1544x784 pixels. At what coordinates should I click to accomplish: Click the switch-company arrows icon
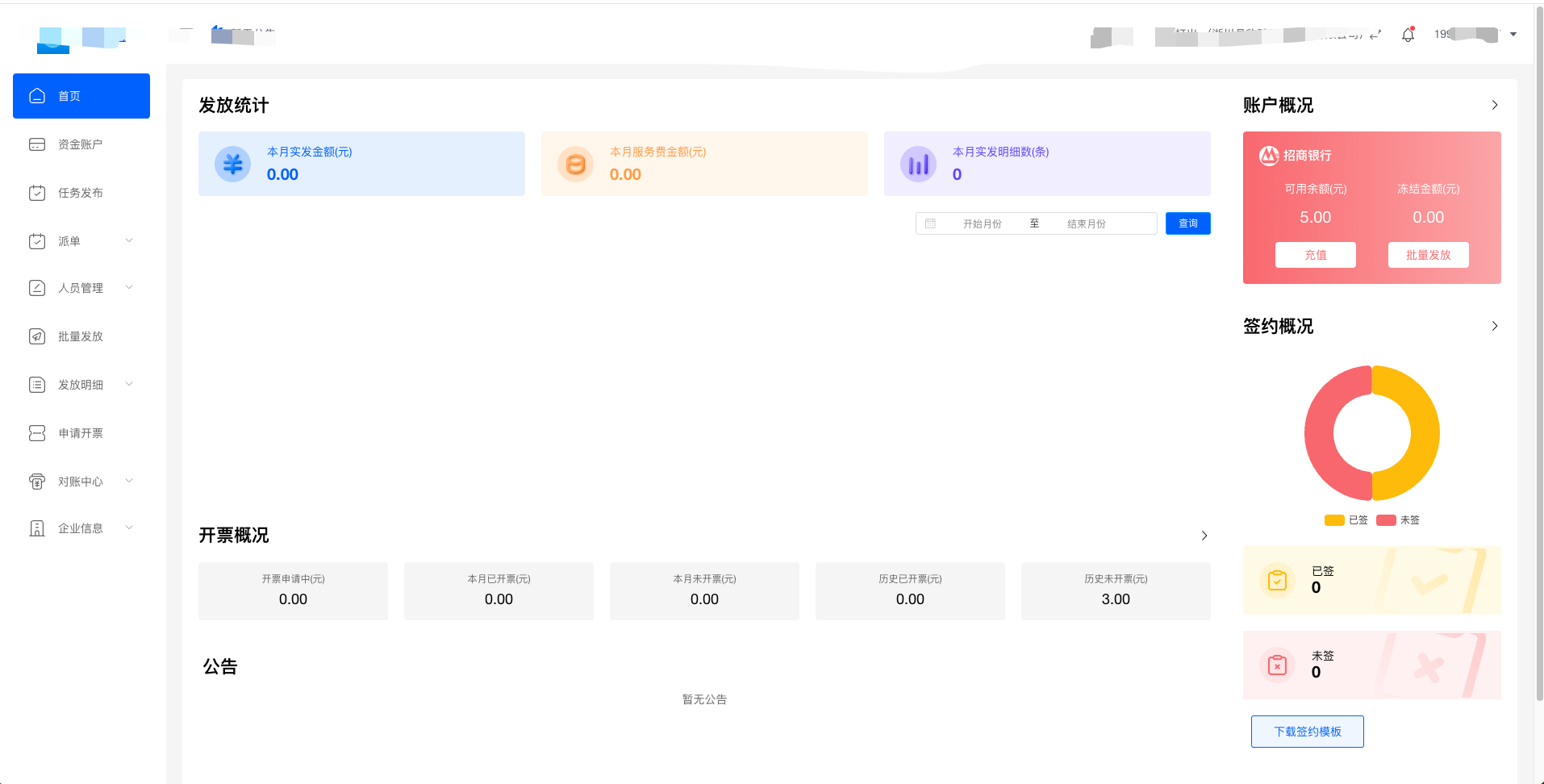click(x=1375, y=35)
